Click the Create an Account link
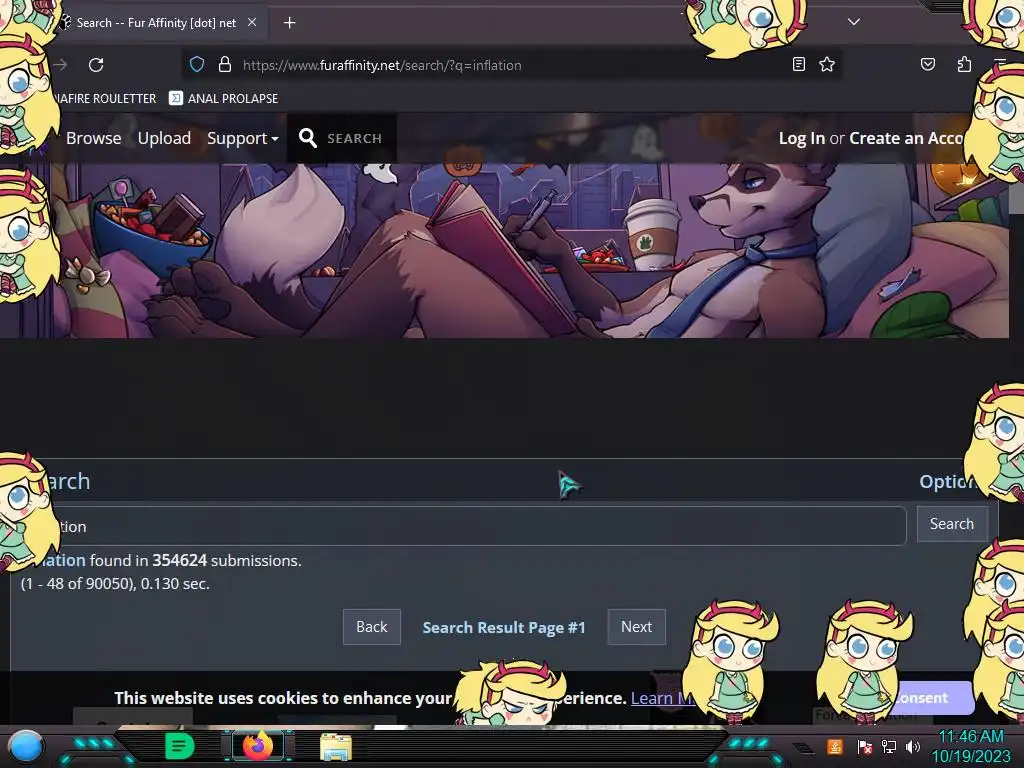This screenshot has height=768, width=1024. coord(906,138)
